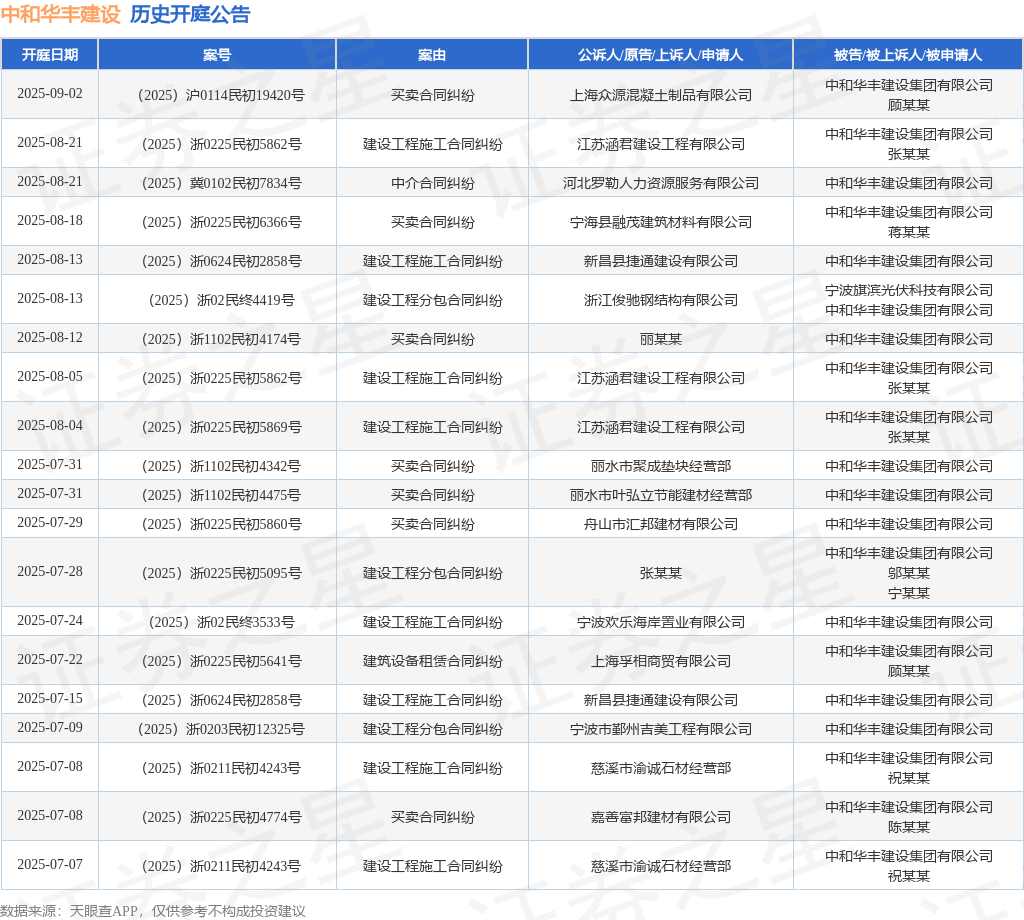Click defendant name 陈某某

(x=908, y=827)
